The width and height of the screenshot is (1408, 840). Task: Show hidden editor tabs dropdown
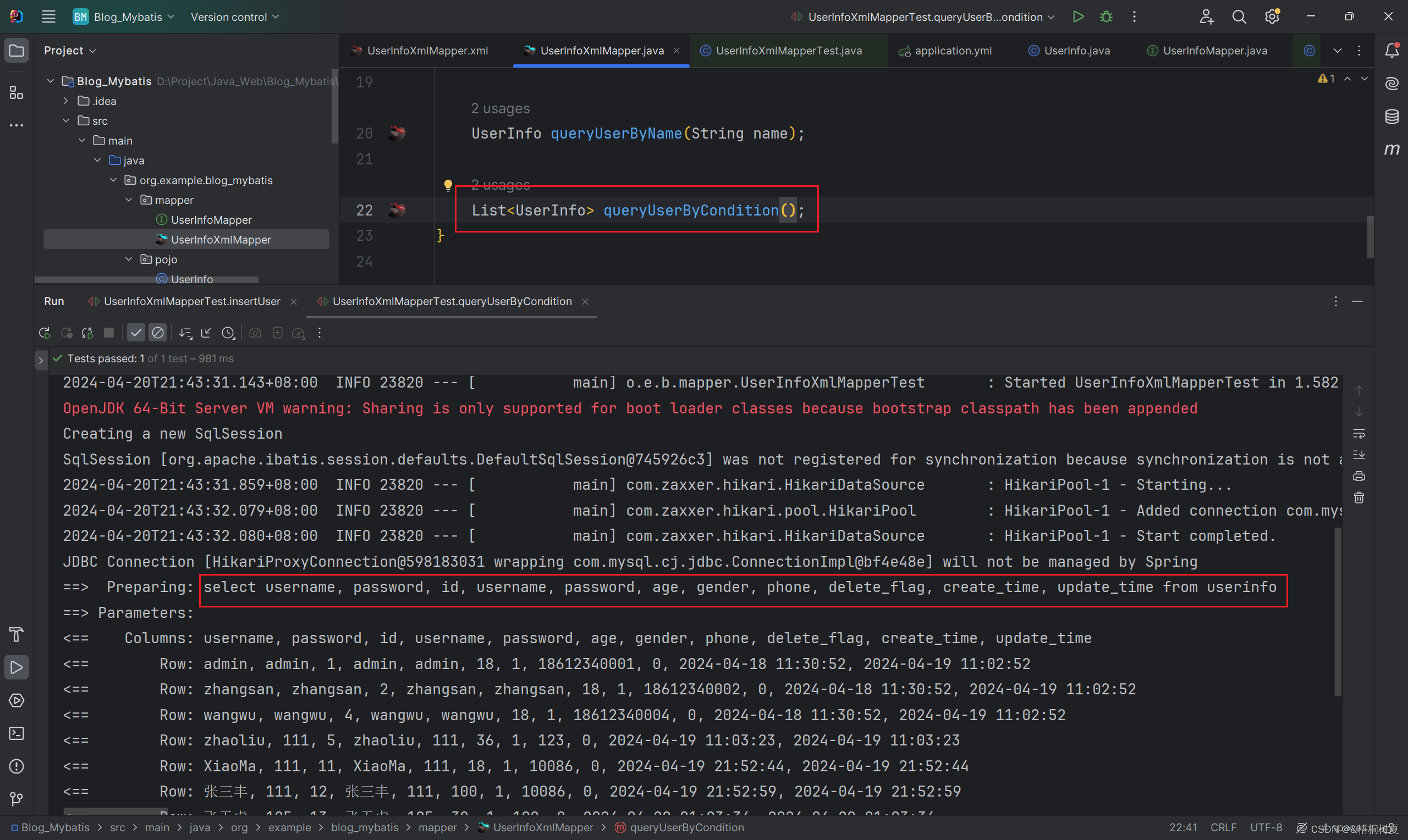click(x=1337, y=51)
